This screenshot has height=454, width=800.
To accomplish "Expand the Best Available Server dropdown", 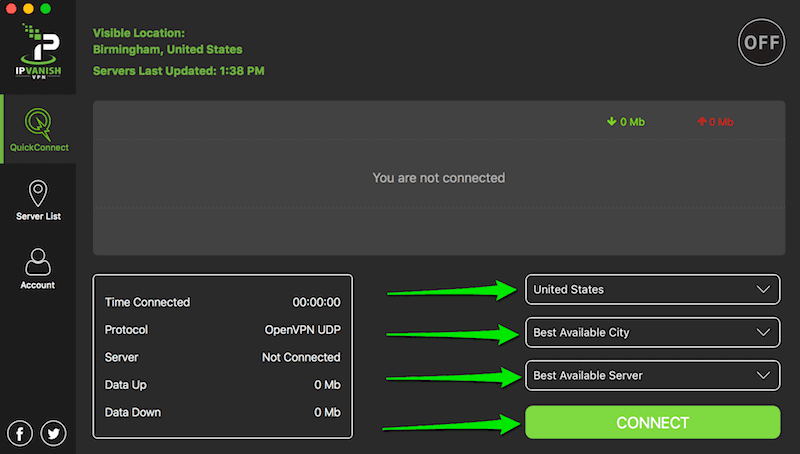I will (x=652, y=376).
